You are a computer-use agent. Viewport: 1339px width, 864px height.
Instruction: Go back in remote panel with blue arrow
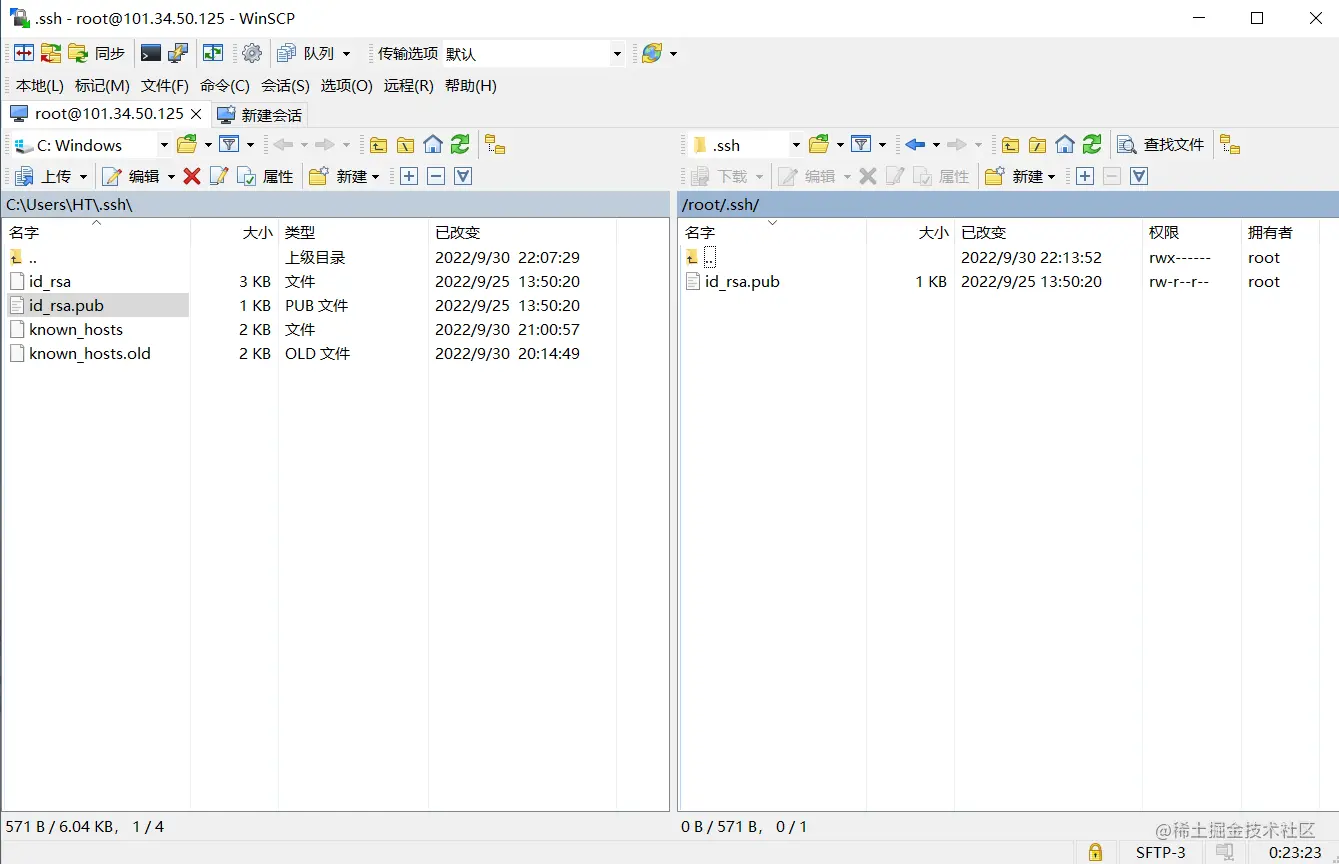coord(915,145)
